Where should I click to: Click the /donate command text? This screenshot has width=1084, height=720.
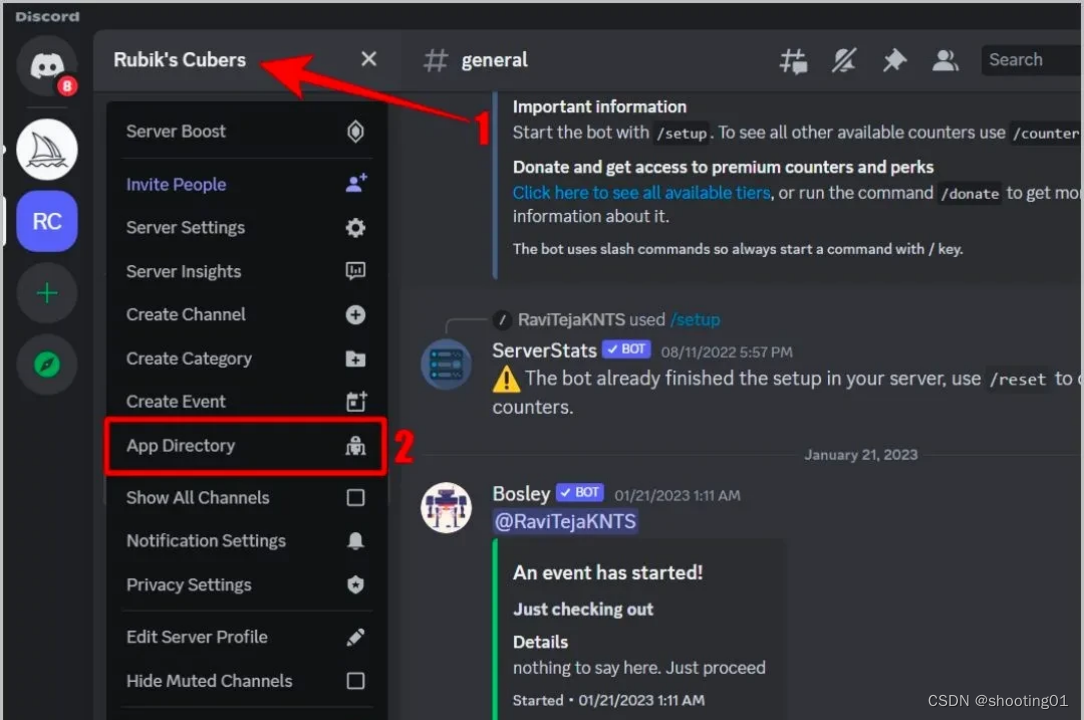click(x=970, y=194)
